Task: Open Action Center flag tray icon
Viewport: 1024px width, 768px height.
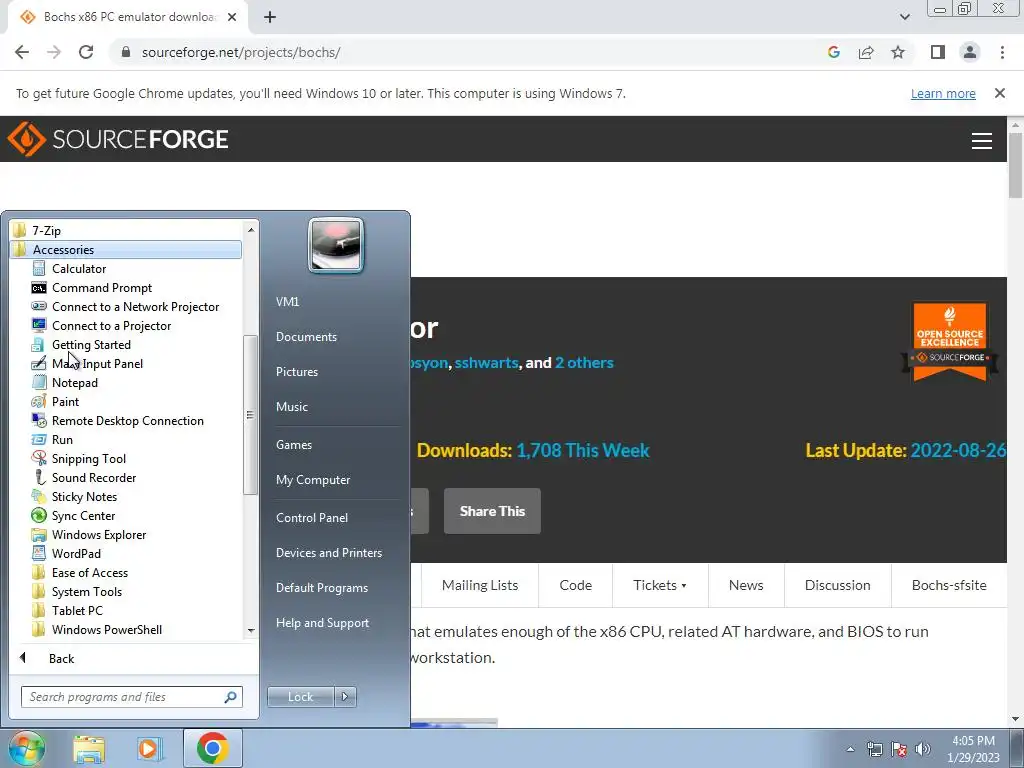Action: [x=899, y=748]
